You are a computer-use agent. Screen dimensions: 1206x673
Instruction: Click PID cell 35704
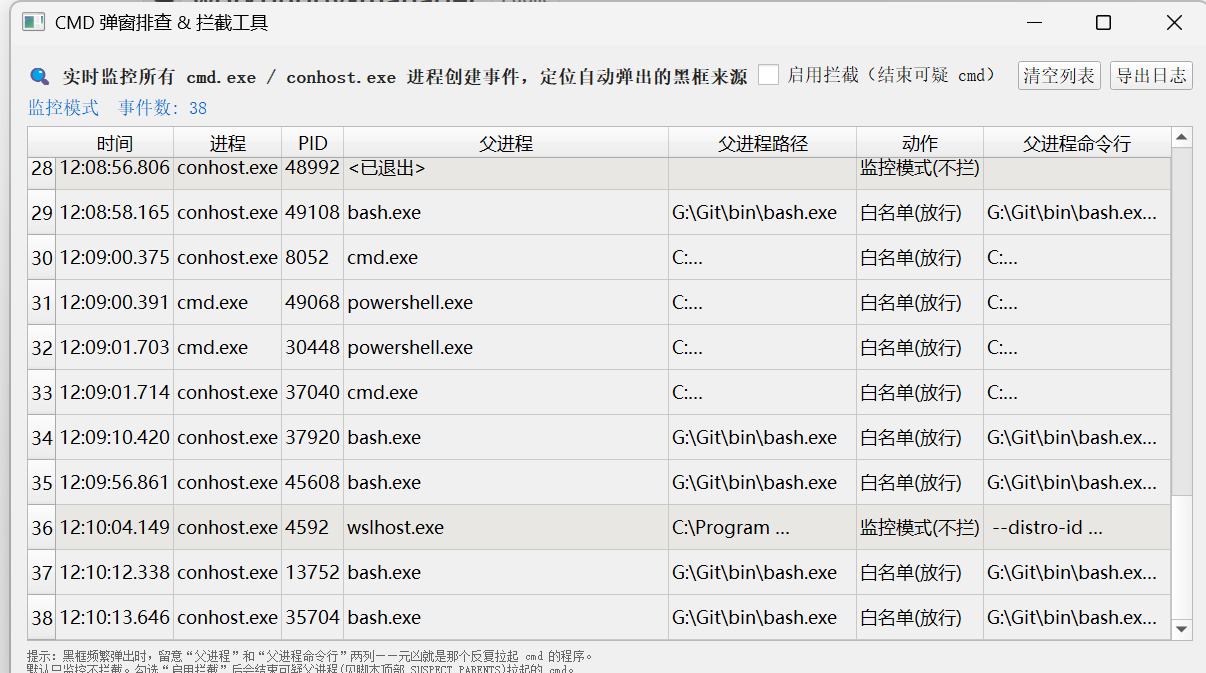click(x=313, y=617)
